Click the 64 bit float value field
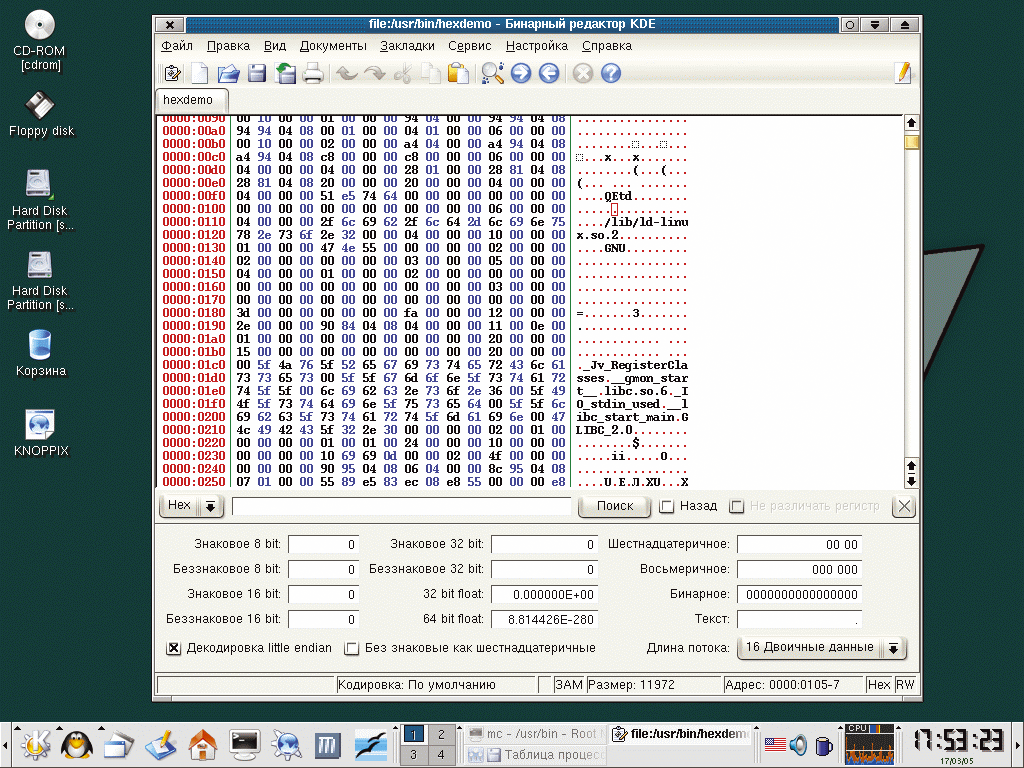 [x=544, y=619]
